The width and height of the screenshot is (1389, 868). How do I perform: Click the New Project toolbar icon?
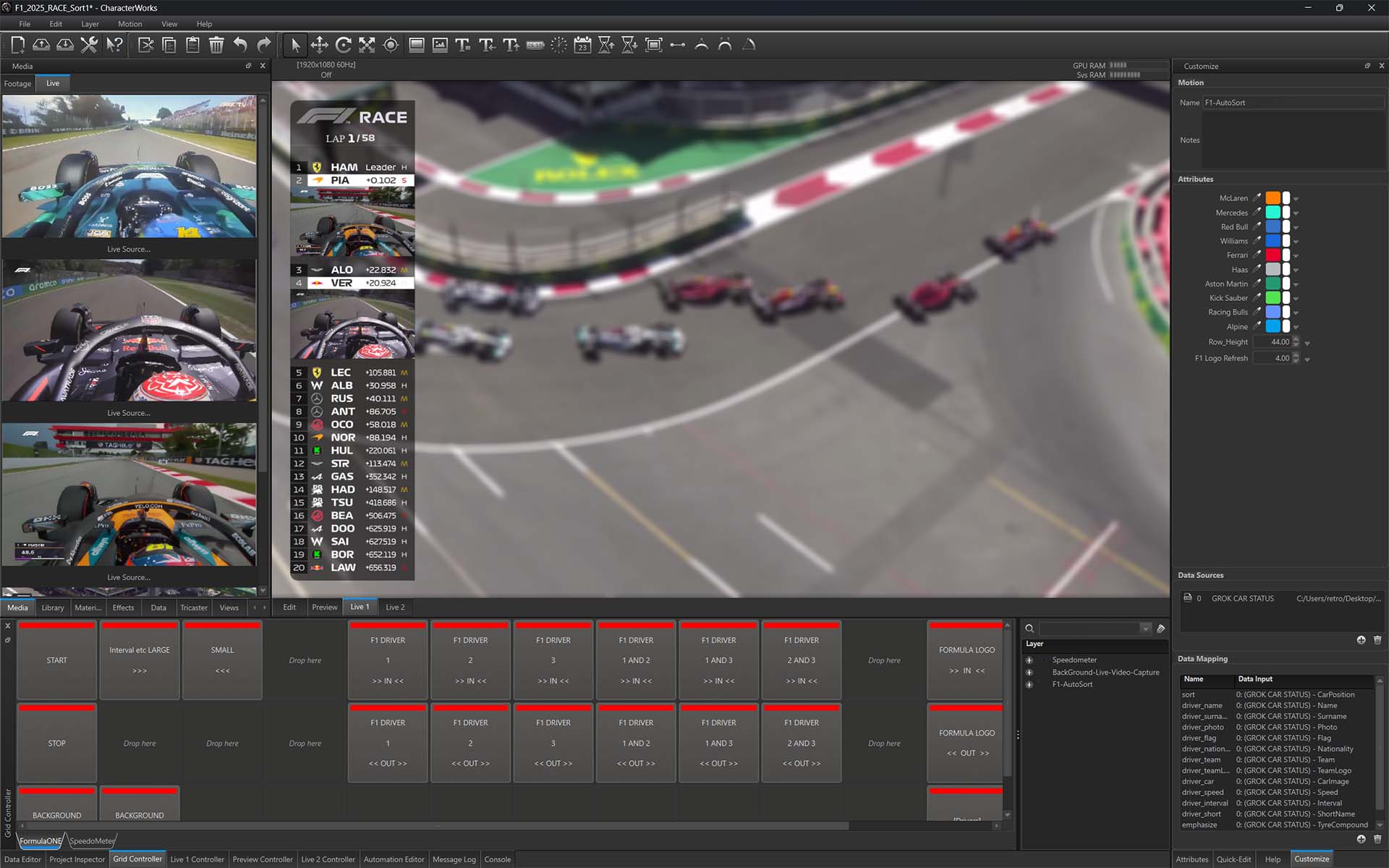(x=18, y=45)
